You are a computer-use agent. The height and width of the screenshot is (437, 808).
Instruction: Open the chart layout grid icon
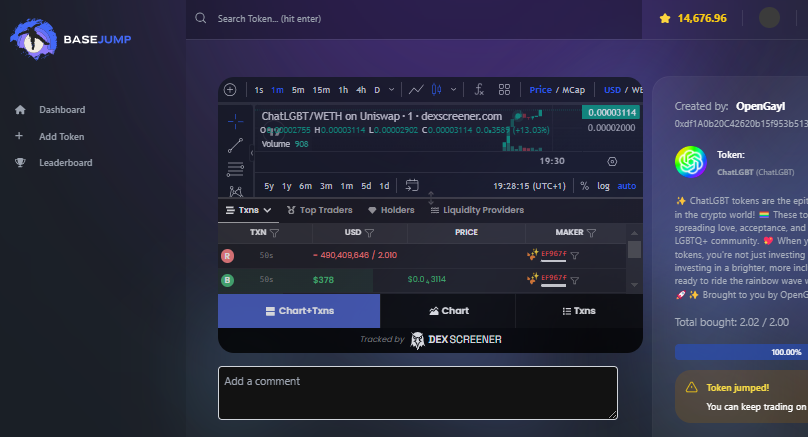(x=504, y=90)
